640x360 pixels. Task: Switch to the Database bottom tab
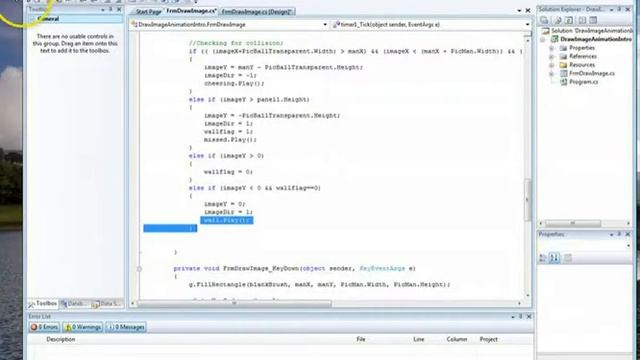click(x=74, y=304)
